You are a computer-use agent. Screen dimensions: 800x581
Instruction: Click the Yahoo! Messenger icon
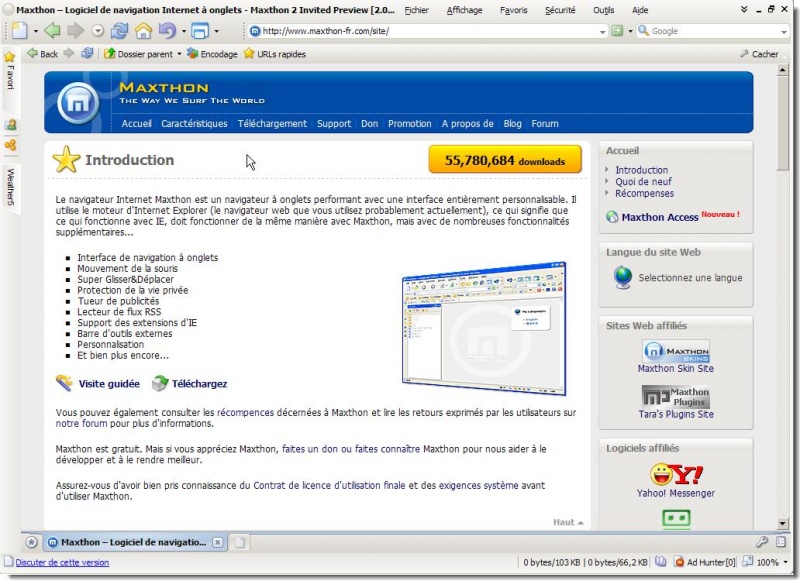tap(676, 474)
